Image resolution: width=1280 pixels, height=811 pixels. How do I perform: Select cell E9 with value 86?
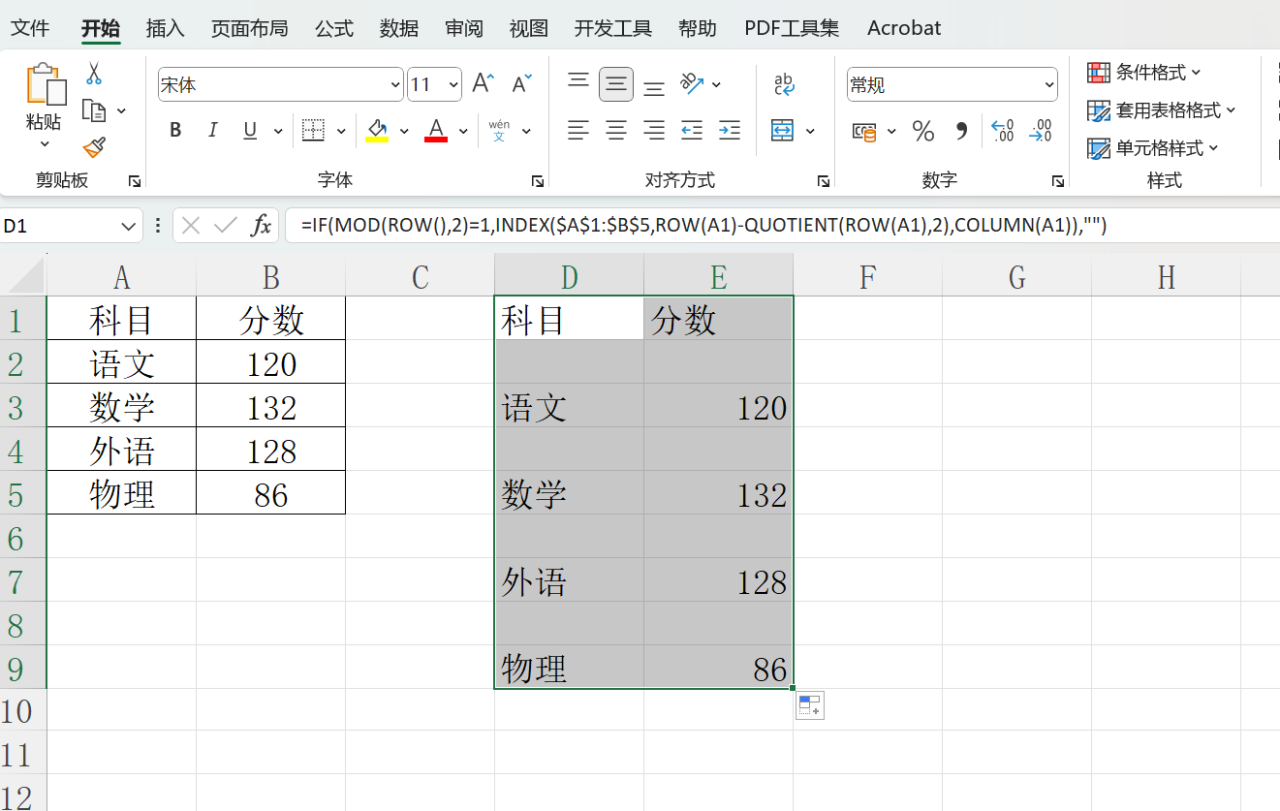[719, 668]
